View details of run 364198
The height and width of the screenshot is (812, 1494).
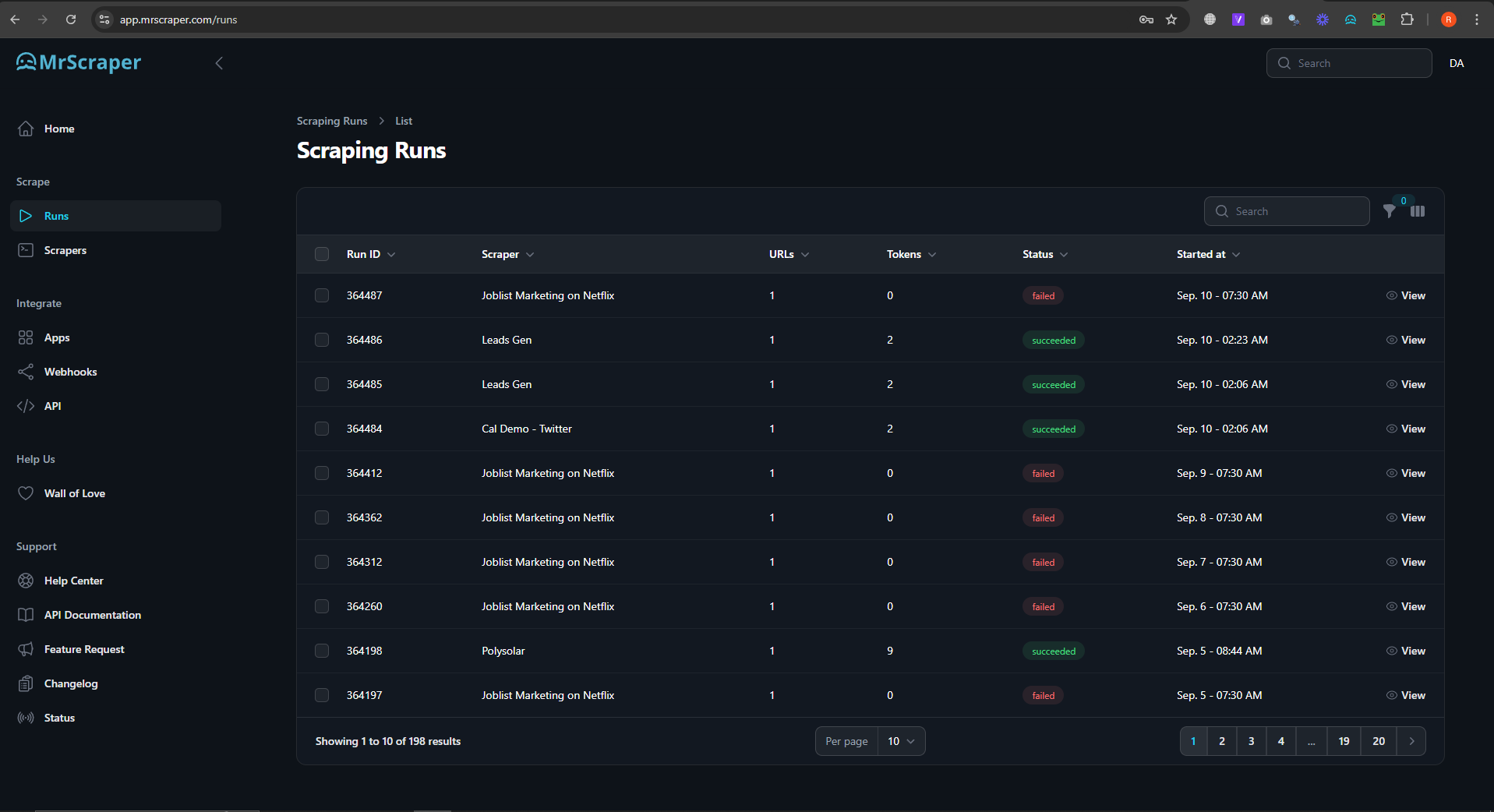[x=1406, y=651]
